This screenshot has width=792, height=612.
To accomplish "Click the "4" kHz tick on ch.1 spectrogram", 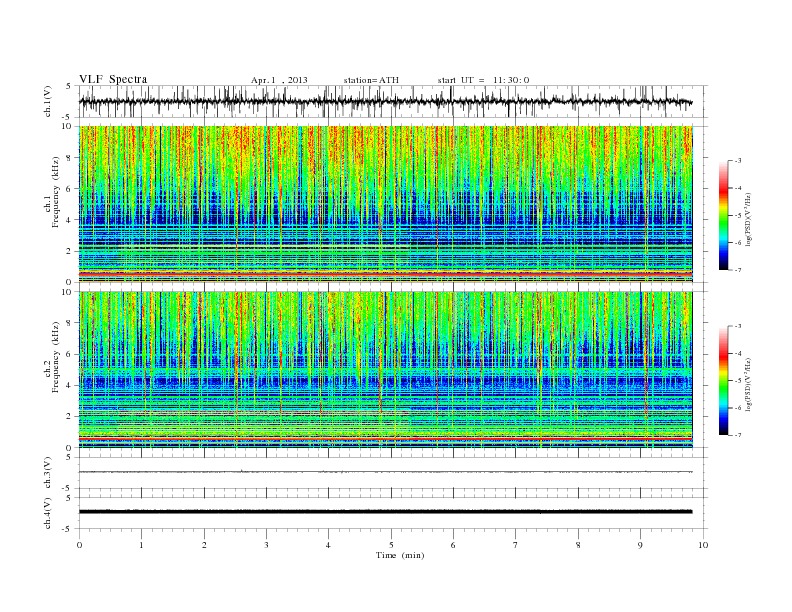I will [x=70, y=220].
